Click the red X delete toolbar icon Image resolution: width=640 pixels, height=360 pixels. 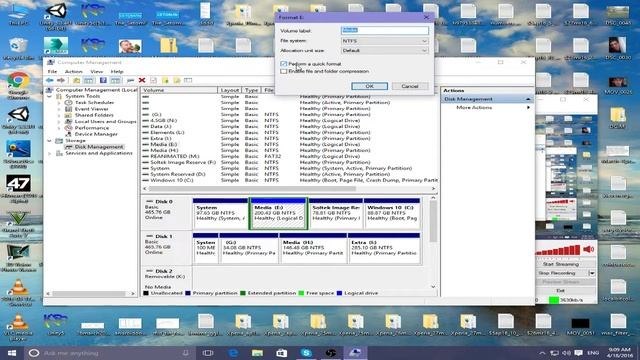[142, 80]
